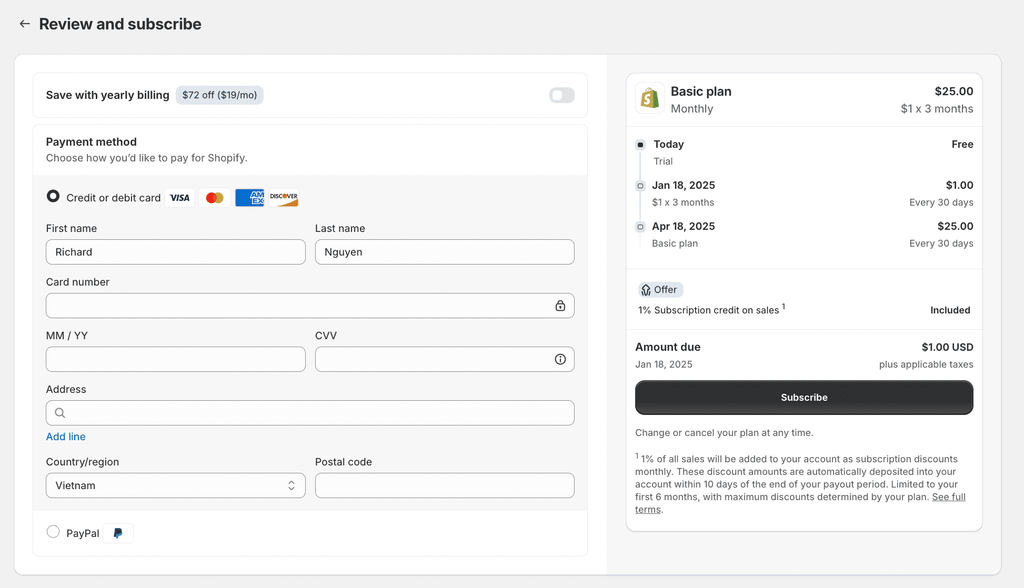
Task: Click the card number lock icon
Action: tap(560, 306)
